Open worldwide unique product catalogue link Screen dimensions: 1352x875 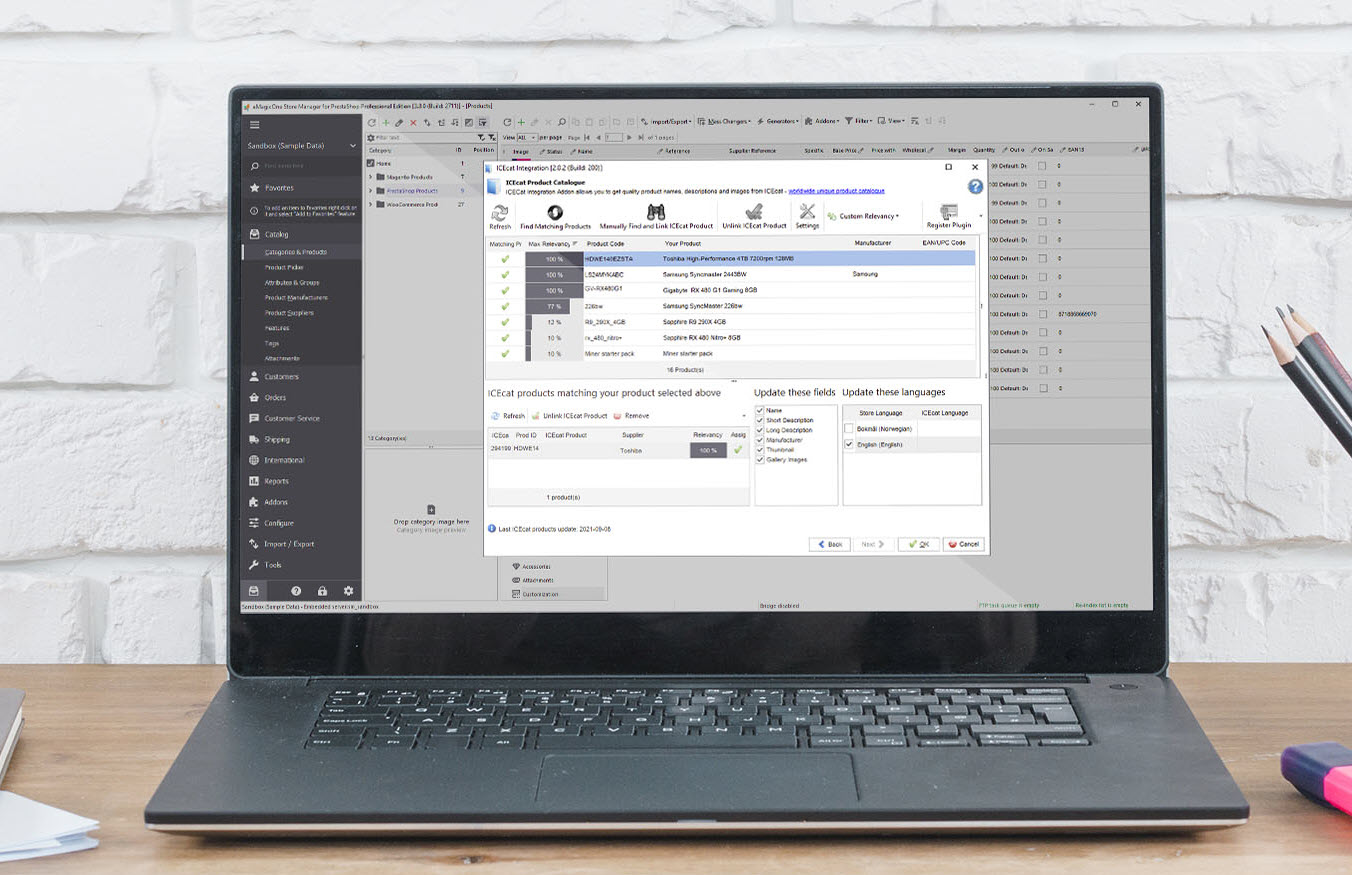point(836,191)
